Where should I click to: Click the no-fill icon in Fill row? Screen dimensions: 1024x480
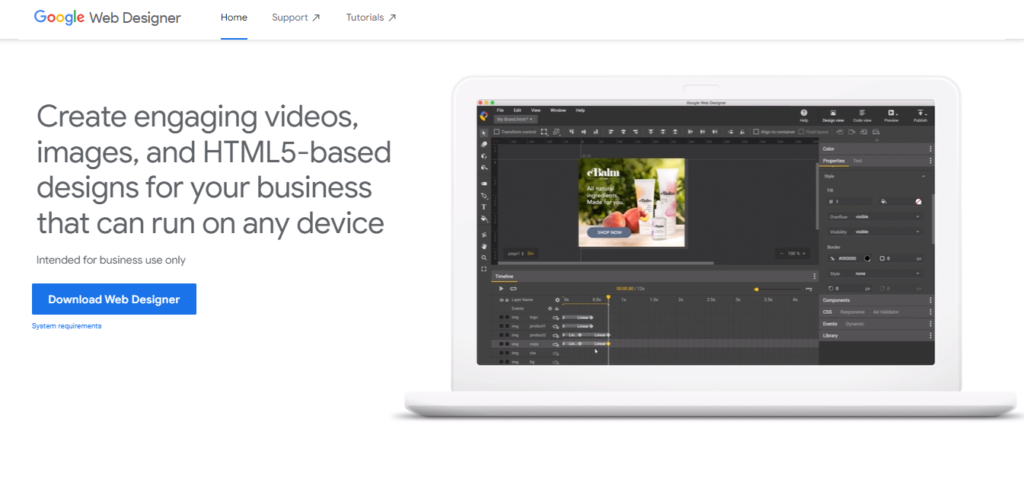click(x=918, y=202)
